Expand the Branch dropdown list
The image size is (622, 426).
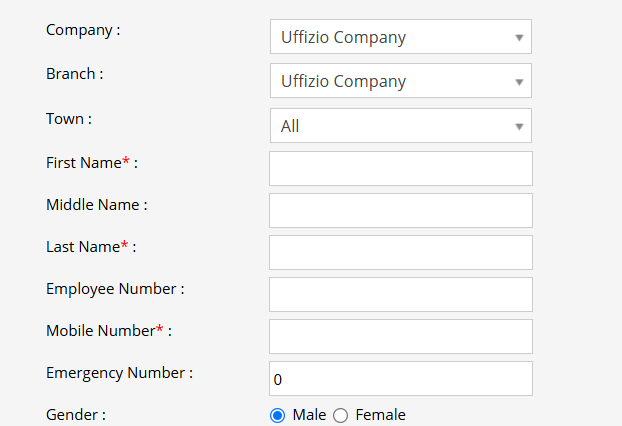tap(400, 81)
